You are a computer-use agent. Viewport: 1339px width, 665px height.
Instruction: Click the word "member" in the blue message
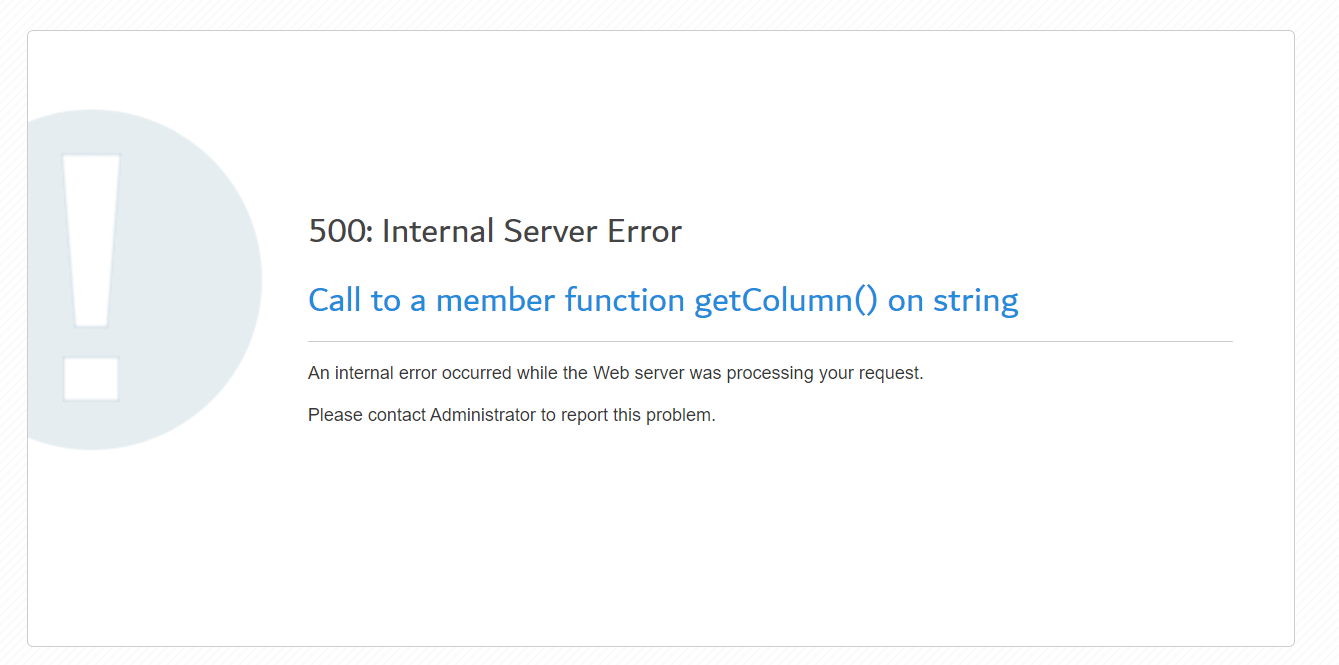[496, 300]
